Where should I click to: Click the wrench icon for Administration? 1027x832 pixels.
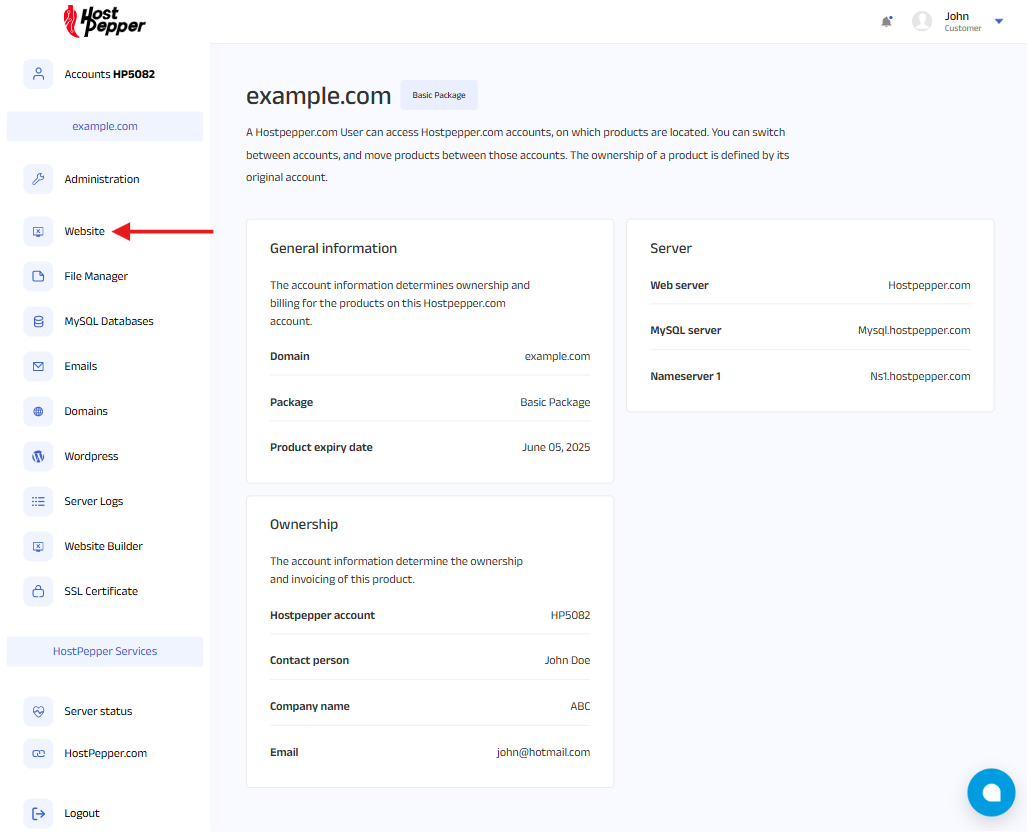pyautogui.click(x=38, y=179)
